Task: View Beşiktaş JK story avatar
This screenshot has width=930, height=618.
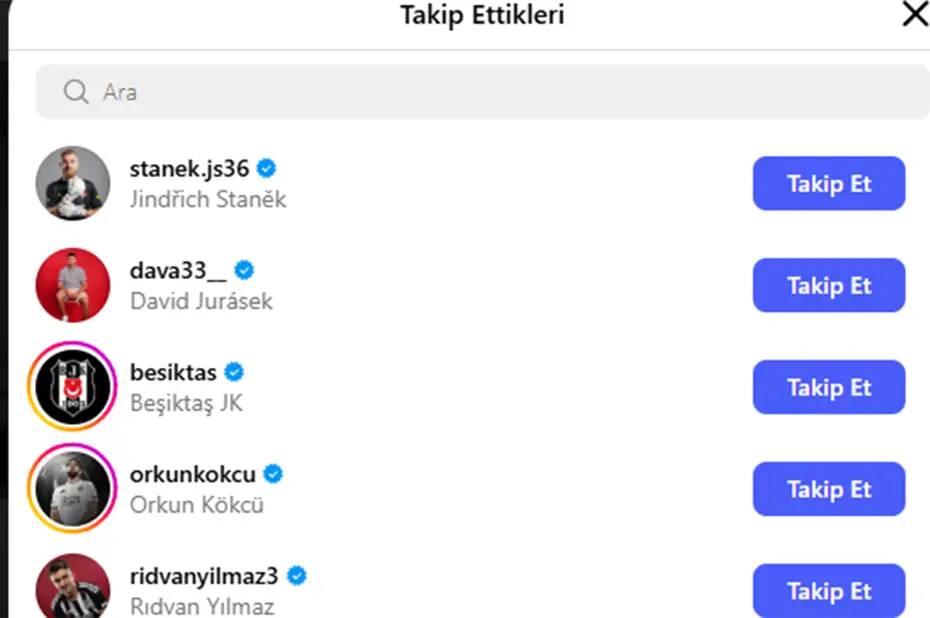Action: [73, 387]
